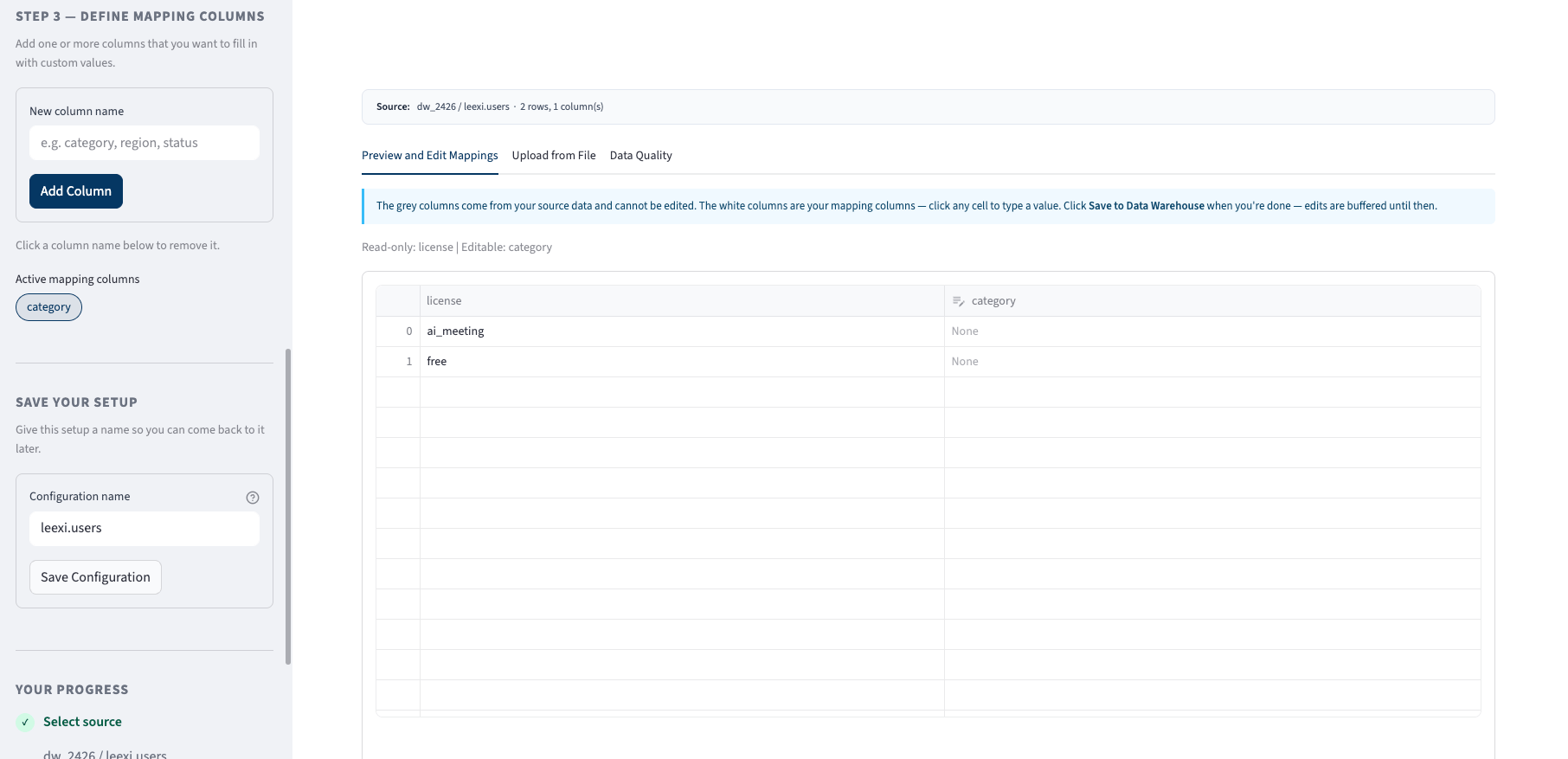Click the license column header
Image resolution: width=1568 pixels, height=759 pixels.
point(682,301)
